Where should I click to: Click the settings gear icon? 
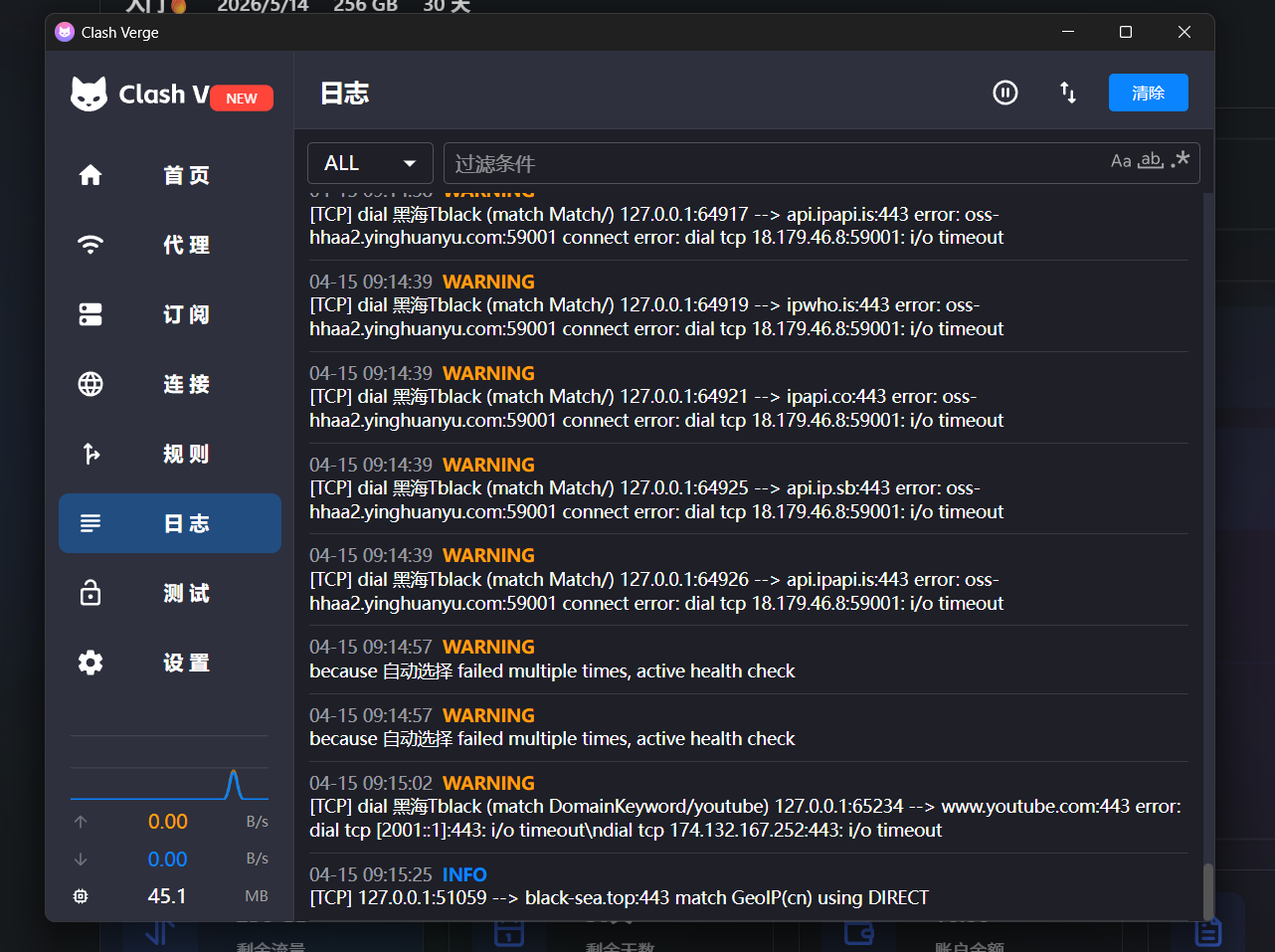click(91, 663)
